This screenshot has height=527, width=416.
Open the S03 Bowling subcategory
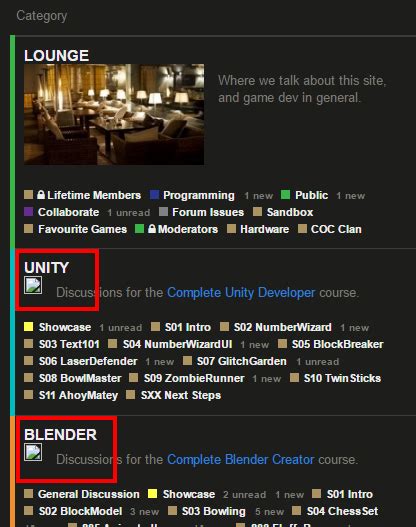point(213,511)
